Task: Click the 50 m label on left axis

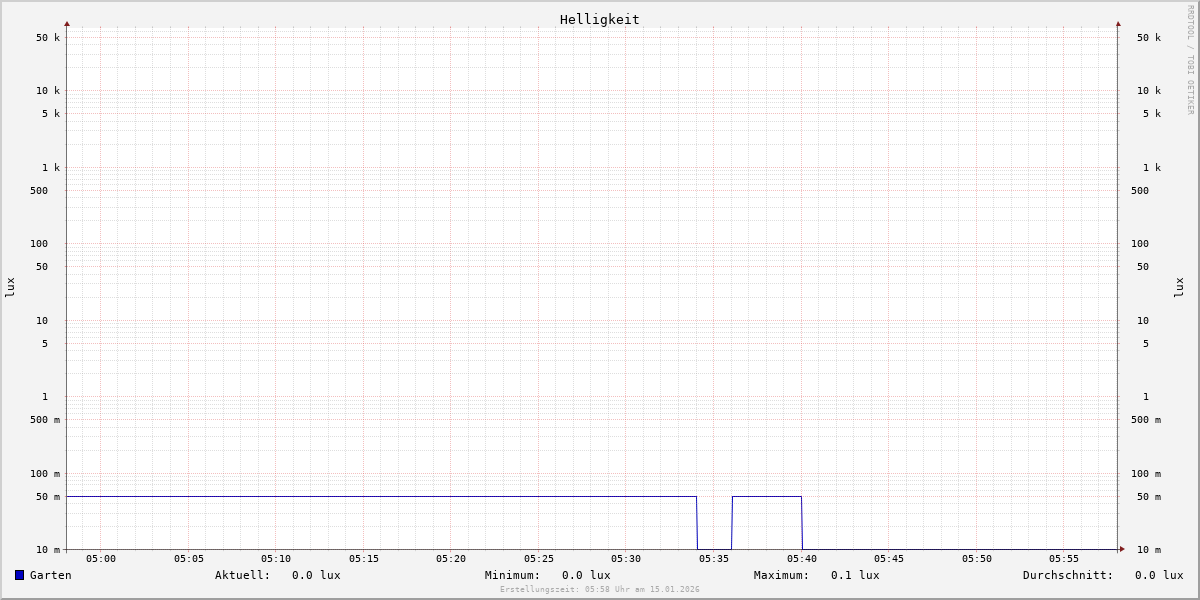Action: [x=48, y=497]
